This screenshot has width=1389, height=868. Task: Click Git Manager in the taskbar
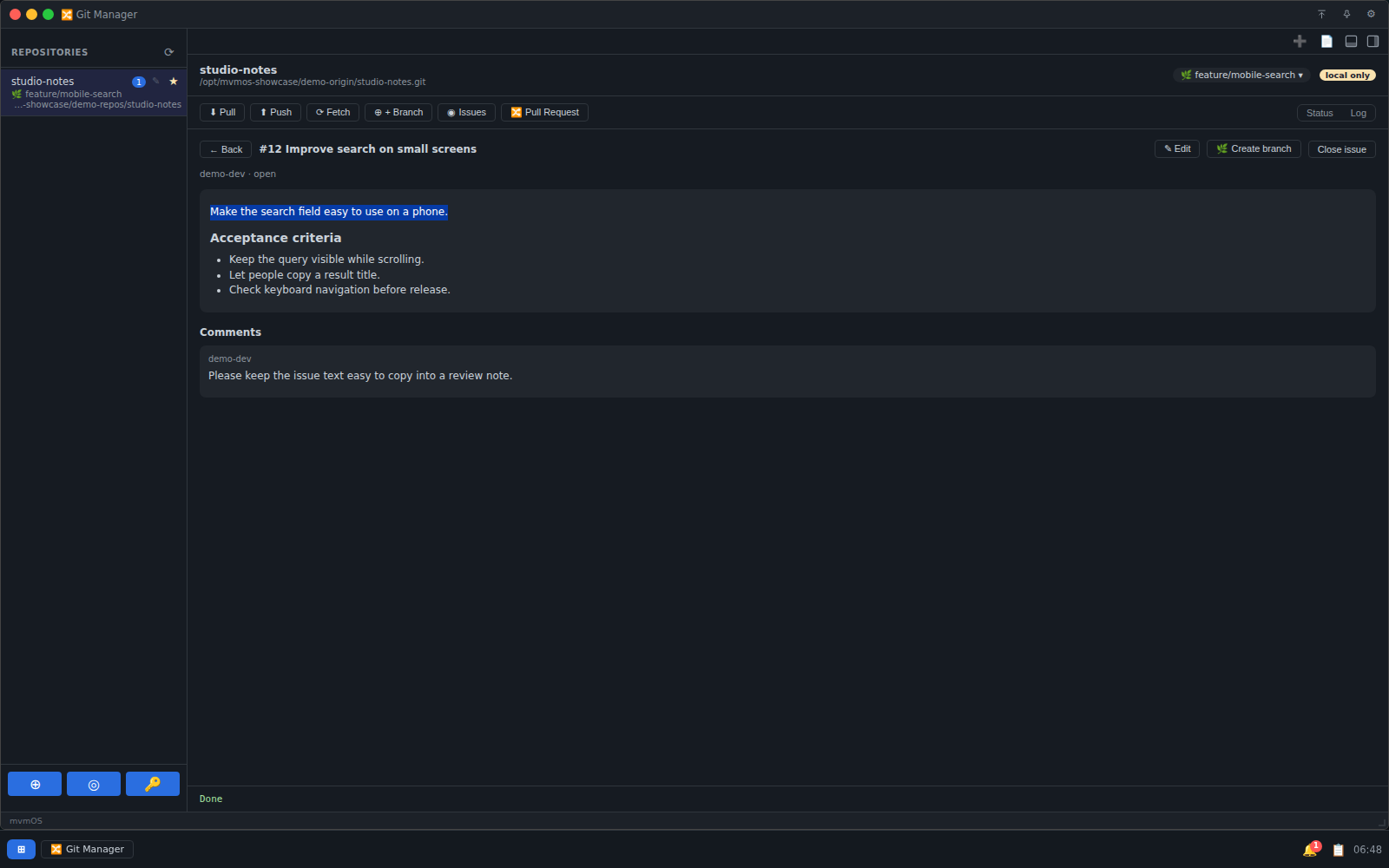click(87, 849)
